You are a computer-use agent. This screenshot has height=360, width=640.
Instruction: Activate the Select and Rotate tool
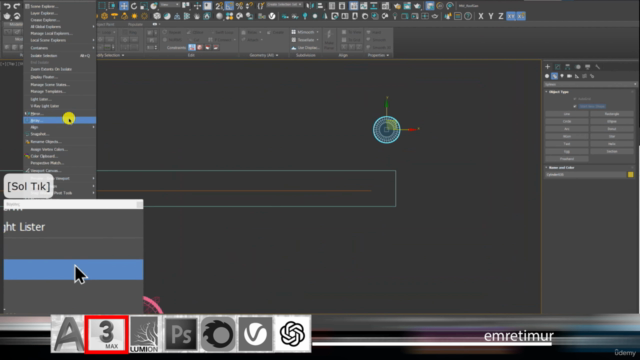coord(134,6)
